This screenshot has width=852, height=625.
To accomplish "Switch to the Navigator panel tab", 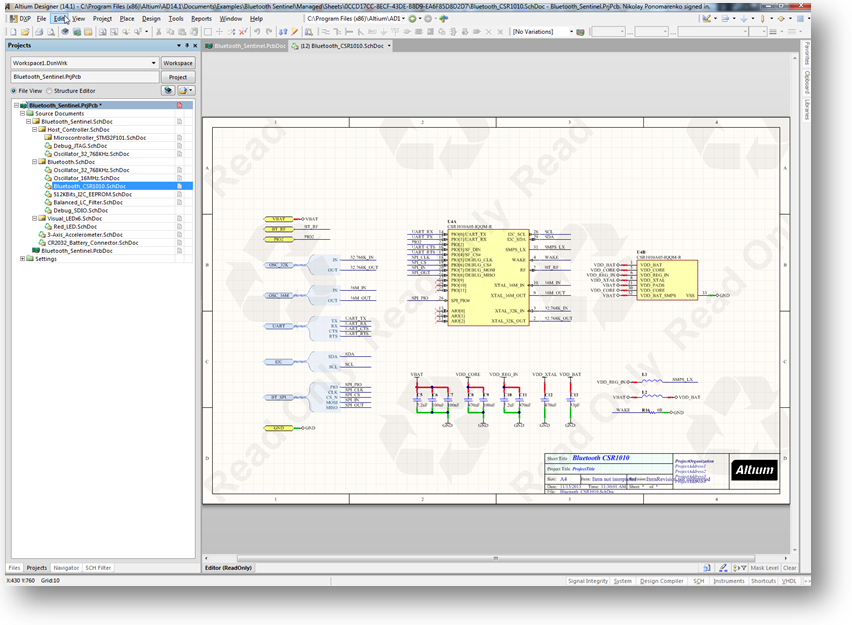I will (66, 568).
